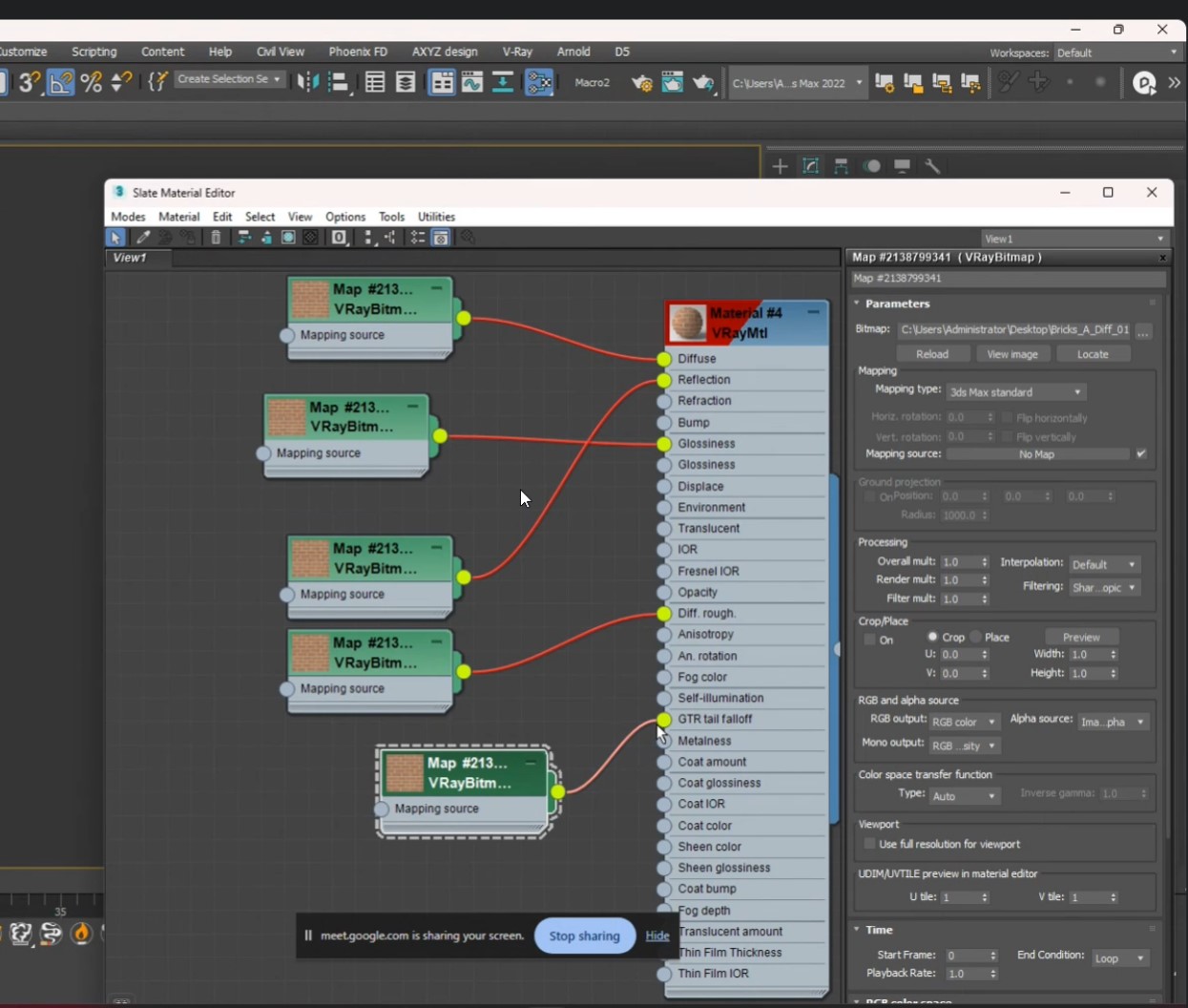Check Use full resolution for viewport
The width and height of the screenshot is (1188, 1008).
[x=869, y=844]
